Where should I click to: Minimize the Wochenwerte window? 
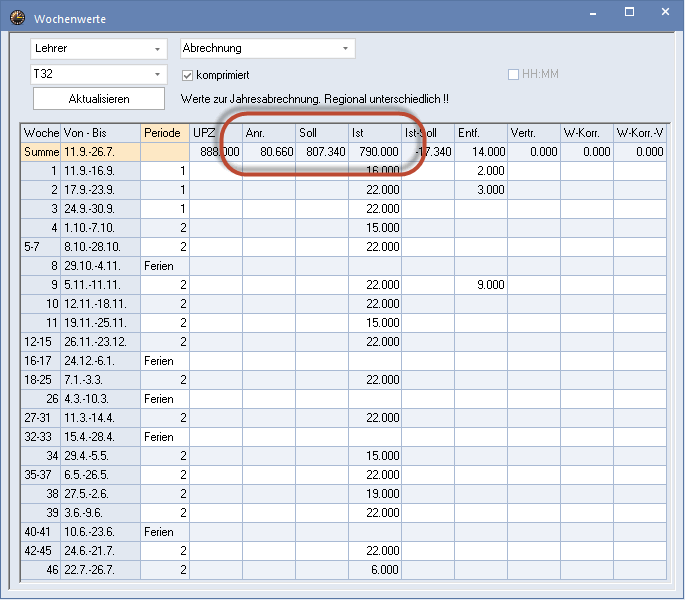[x=593, y=13]
